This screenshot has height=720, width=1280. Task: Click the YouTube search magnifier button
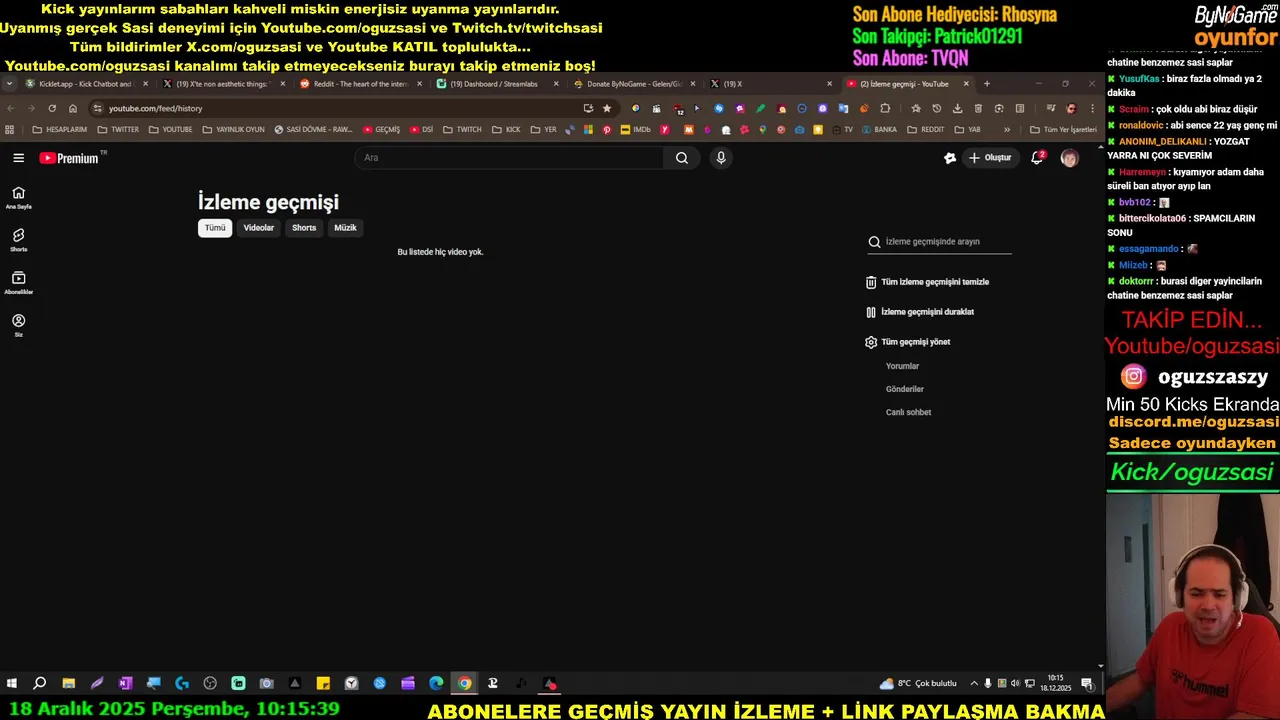[682, 158]
